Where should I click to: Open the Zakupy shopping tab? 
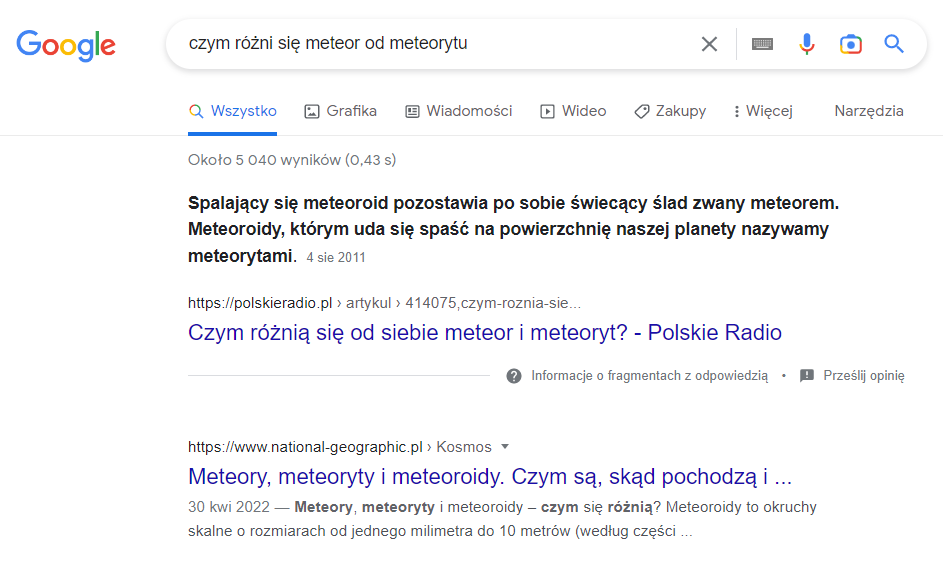tap(670, 111)
